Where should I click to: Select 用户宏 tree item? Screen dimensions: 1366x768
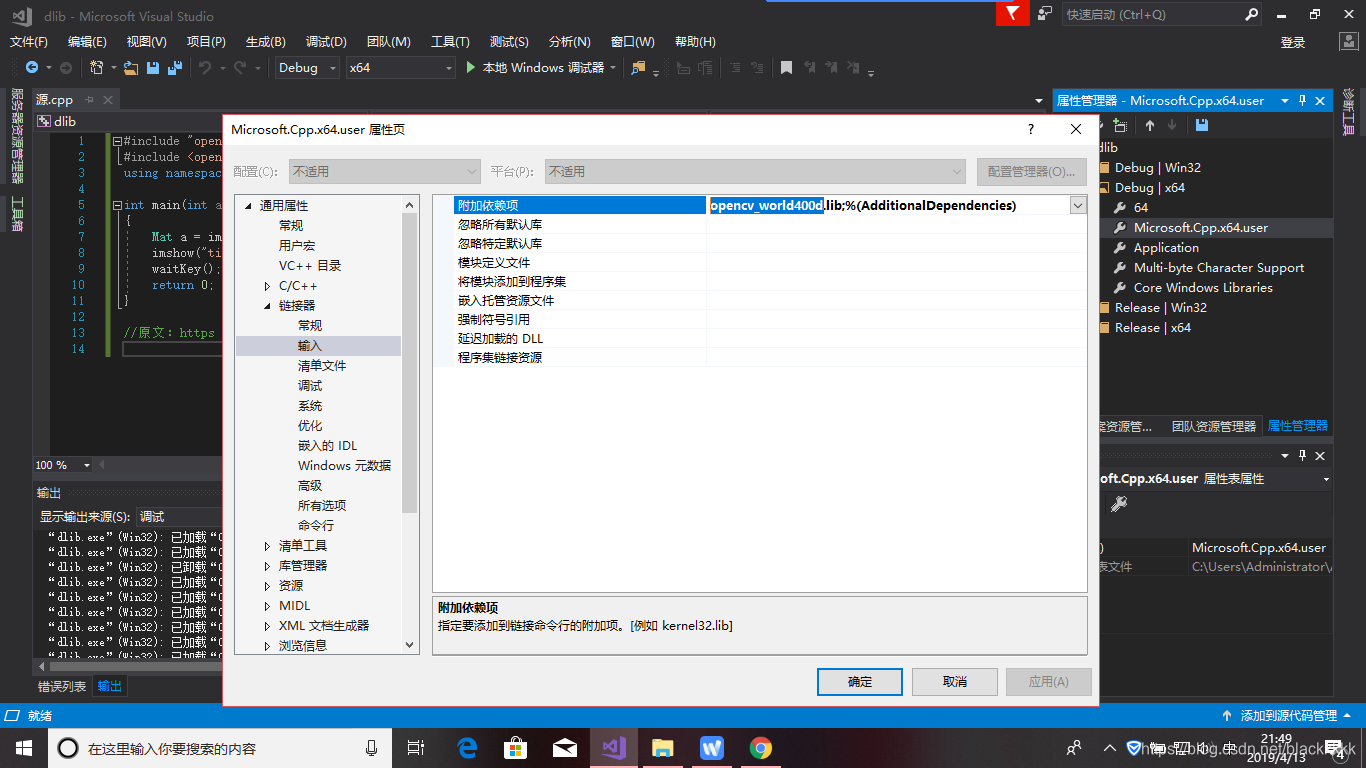[x=297, y=246]
